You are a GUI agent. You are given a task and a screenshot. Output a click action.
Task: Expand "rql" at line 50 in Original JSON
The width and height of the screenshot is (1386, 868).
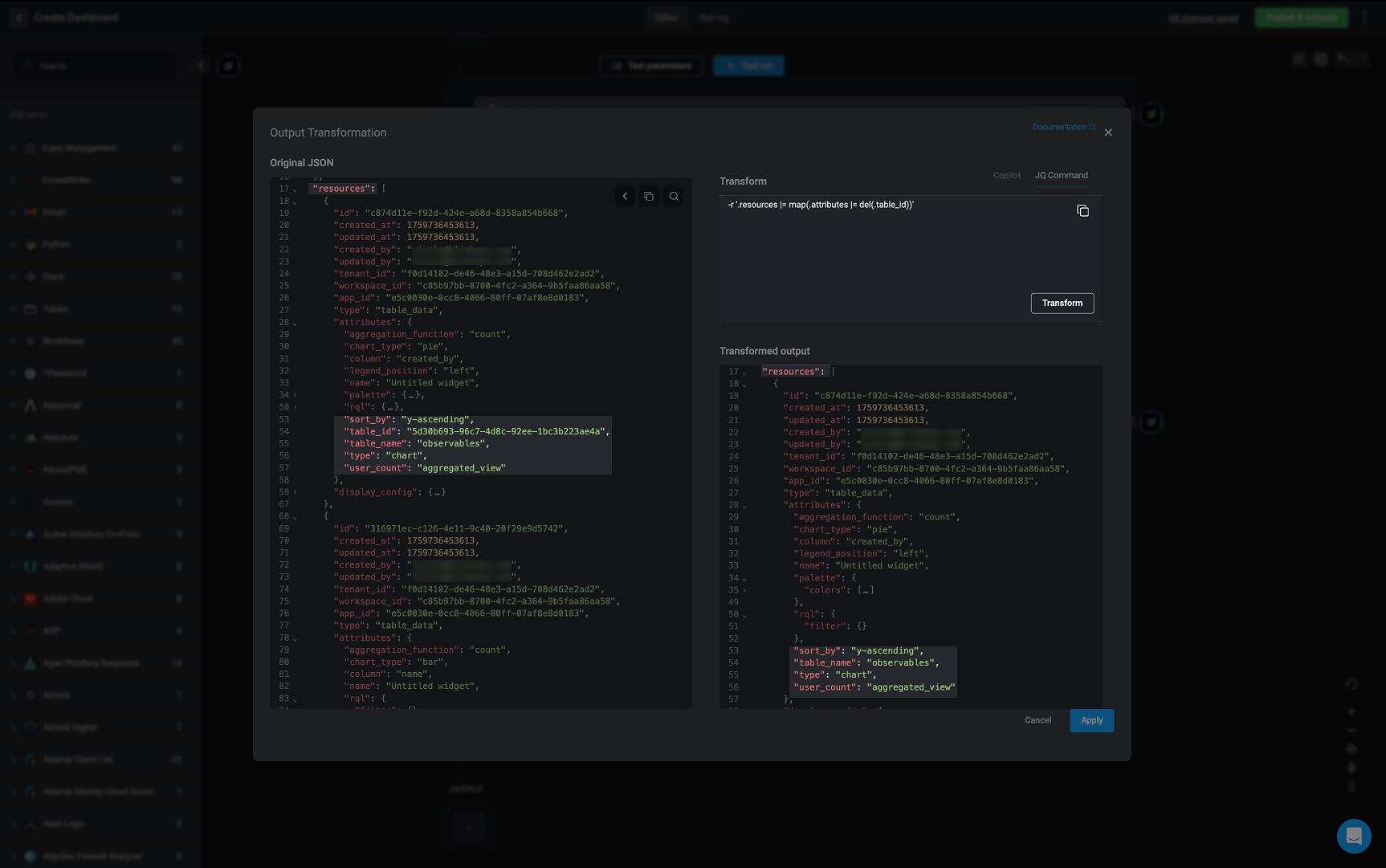point(296,407)
